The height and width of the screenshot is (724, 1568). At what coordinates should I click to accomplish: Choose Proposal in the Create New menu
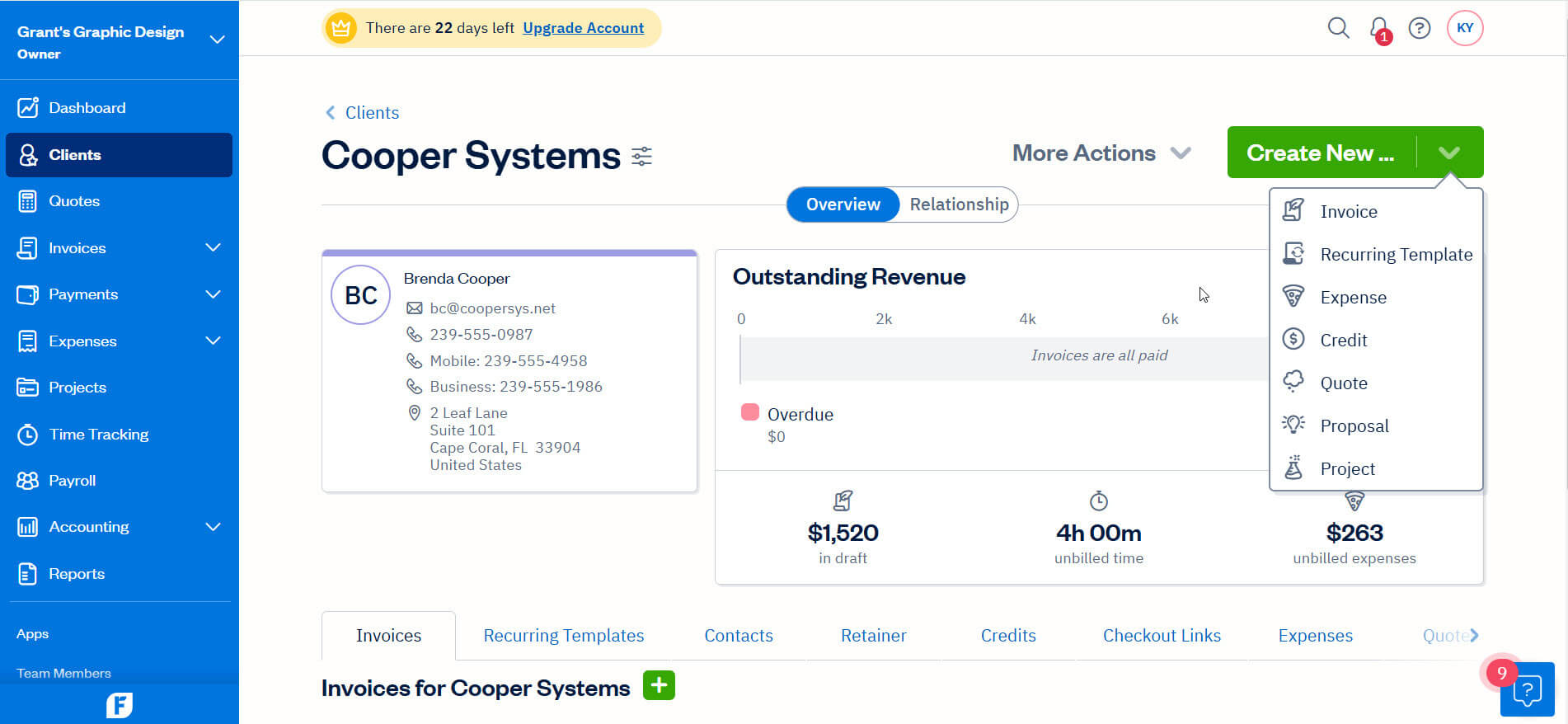pyautogui.click(x=1354, y=426)
